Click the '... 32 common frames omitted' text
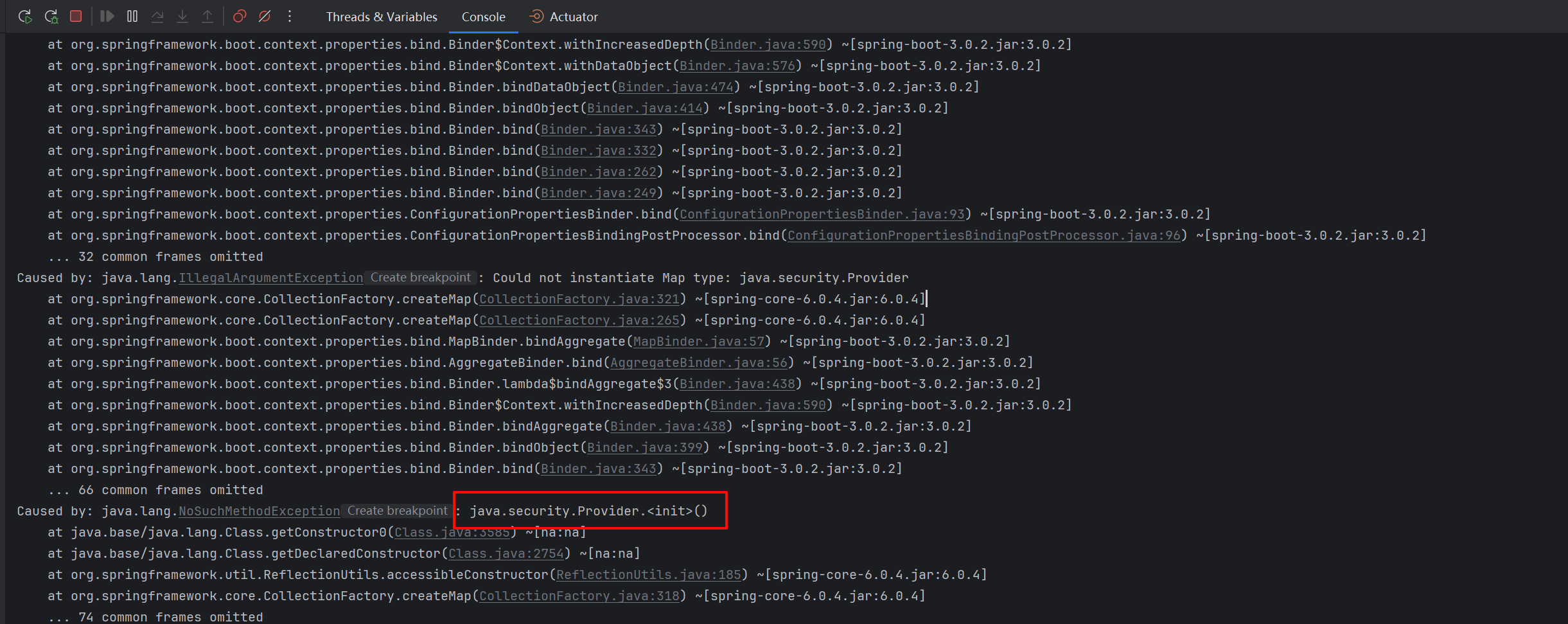 coord(155,257)
